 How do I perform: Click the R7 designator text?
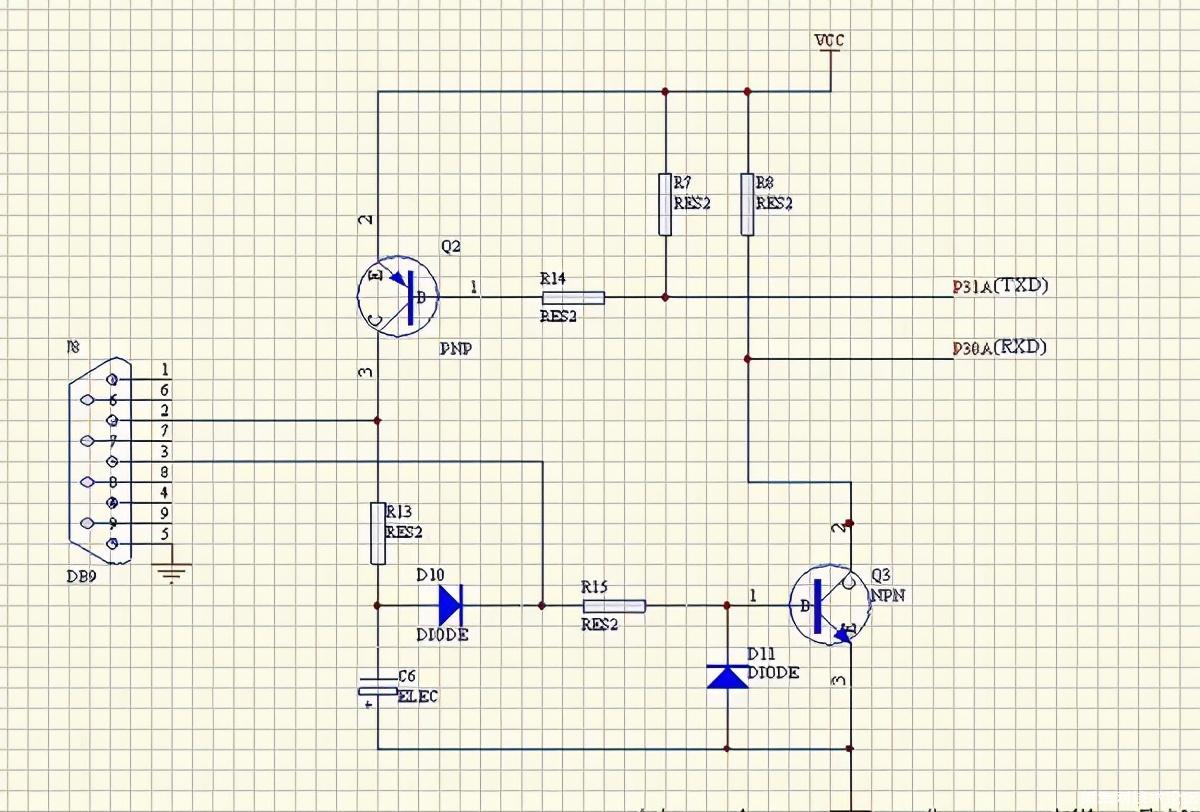(682, 183)
